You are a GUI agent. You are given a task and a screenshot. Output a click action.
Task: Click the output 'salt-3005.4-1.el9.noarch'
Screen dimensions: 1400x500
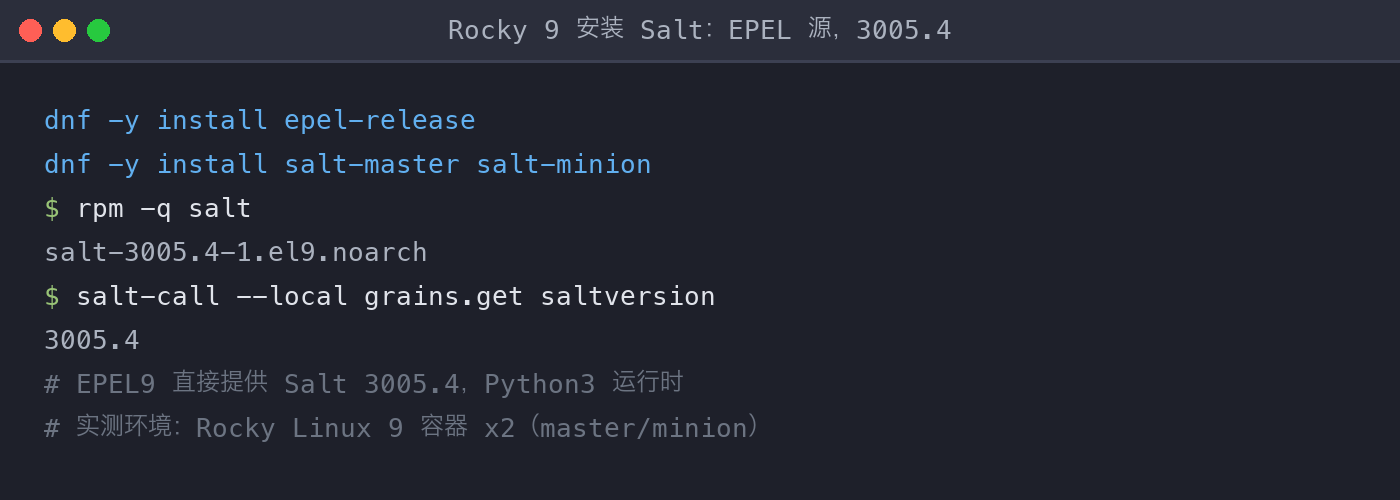coord(236,252)
